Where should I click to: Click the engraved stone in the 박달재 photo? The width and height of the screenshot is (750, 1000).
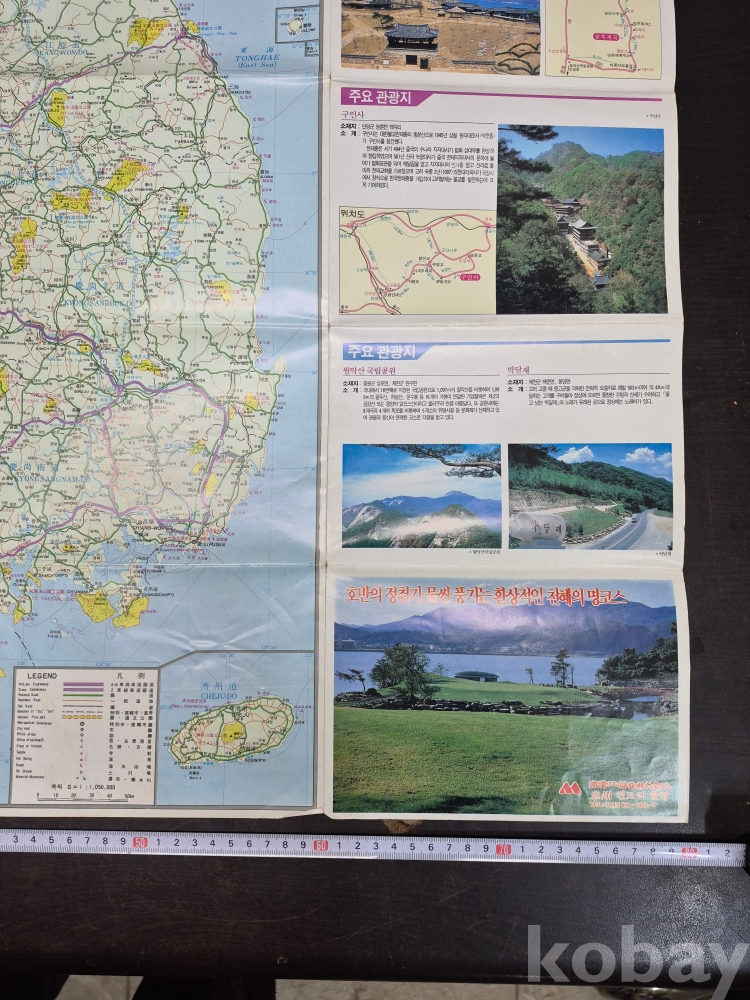click(541, 528)
